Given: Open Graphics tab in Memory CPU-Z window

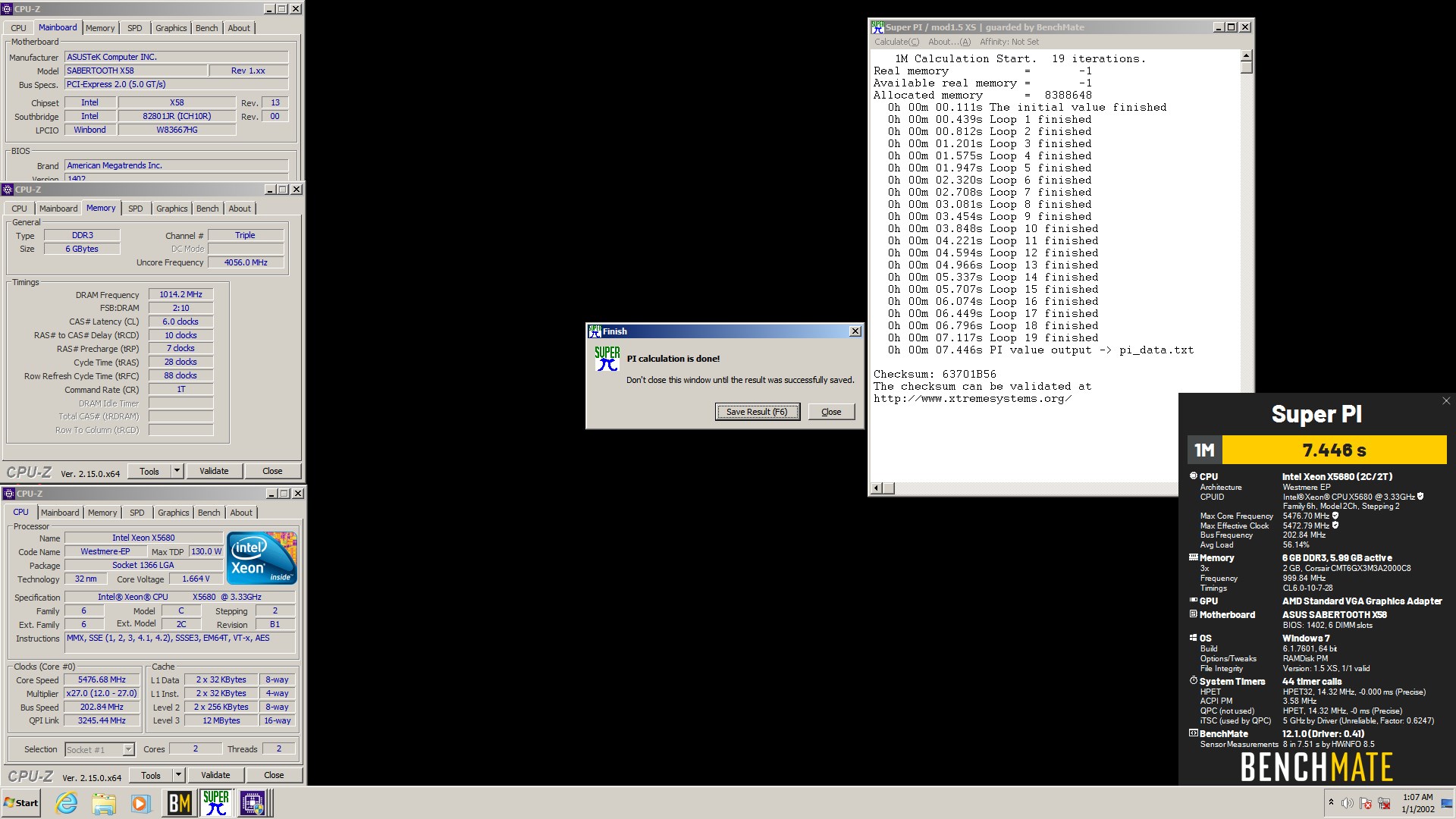Looking at the screenshot, I should 171,209.
